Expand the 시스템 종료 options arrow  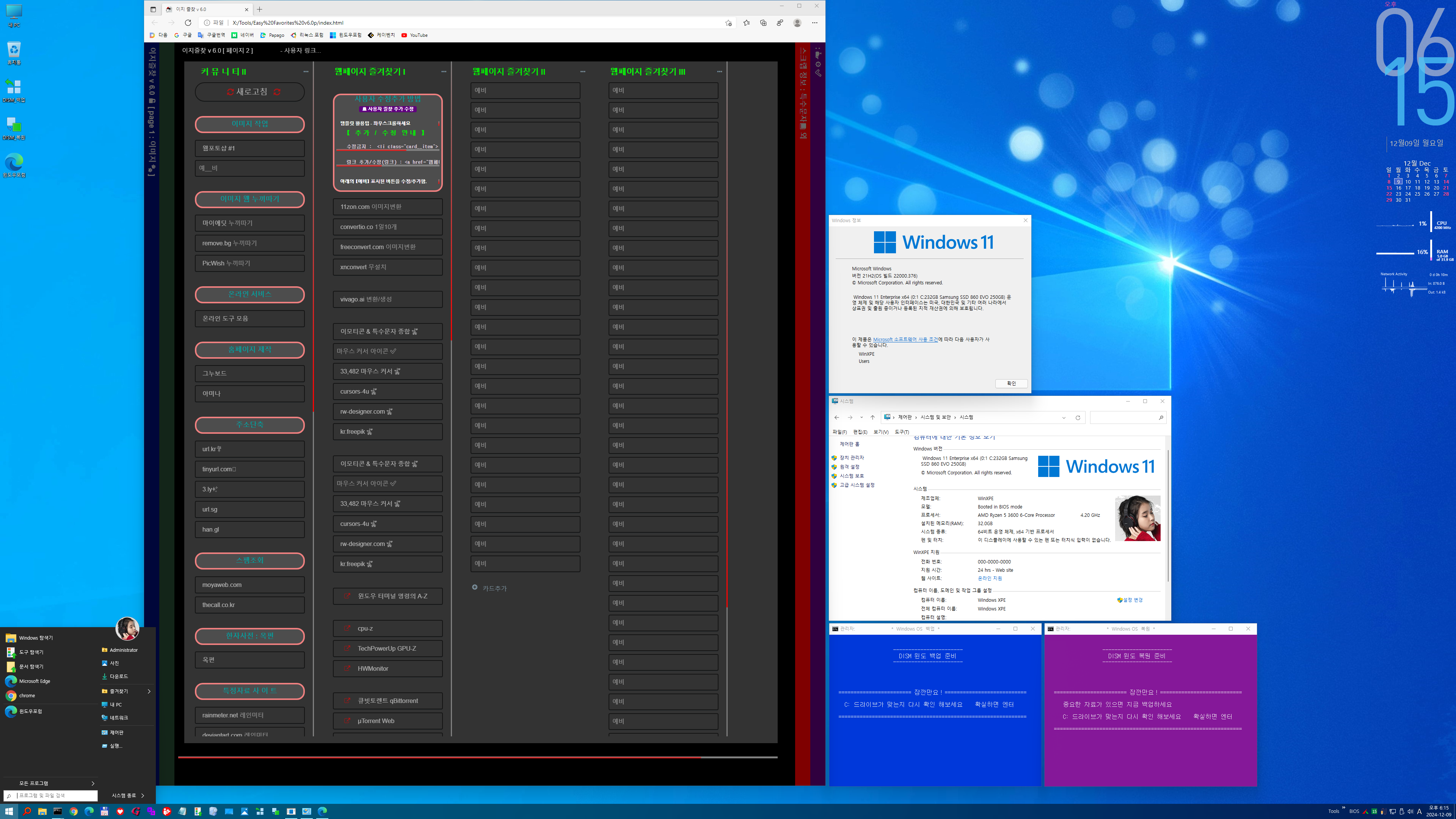coord(143,795)
